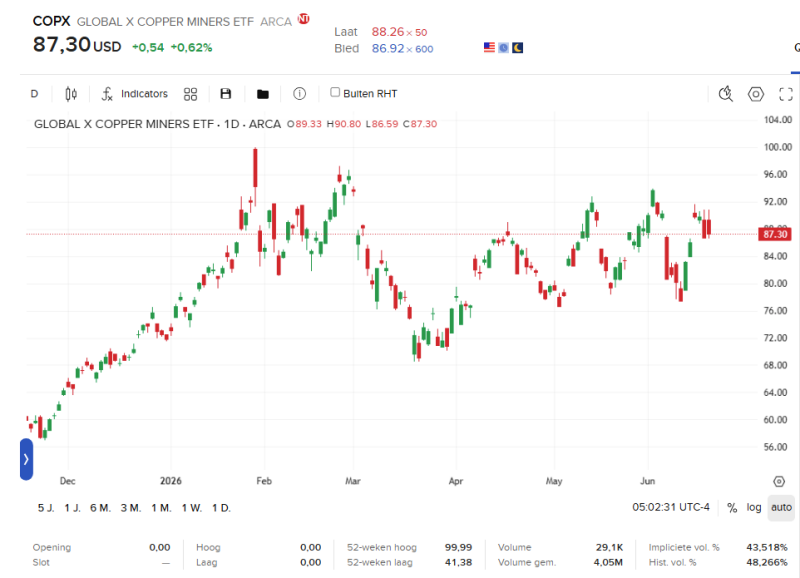Enable the Buiten RHT checkbox
The image size is (800, 578).
(335, 92)
